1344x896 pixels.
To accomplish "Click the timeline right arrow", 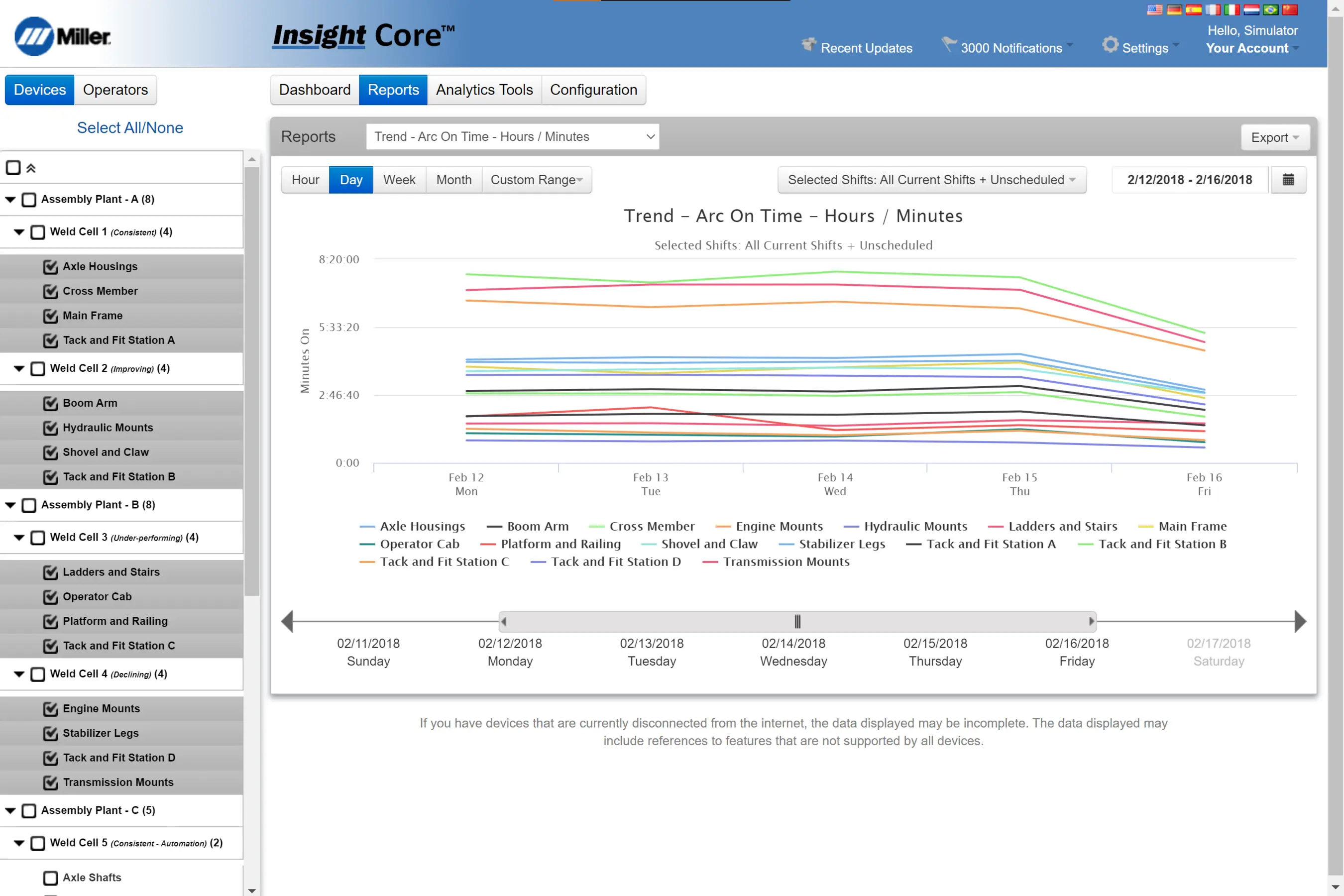I will [1300, 621].
